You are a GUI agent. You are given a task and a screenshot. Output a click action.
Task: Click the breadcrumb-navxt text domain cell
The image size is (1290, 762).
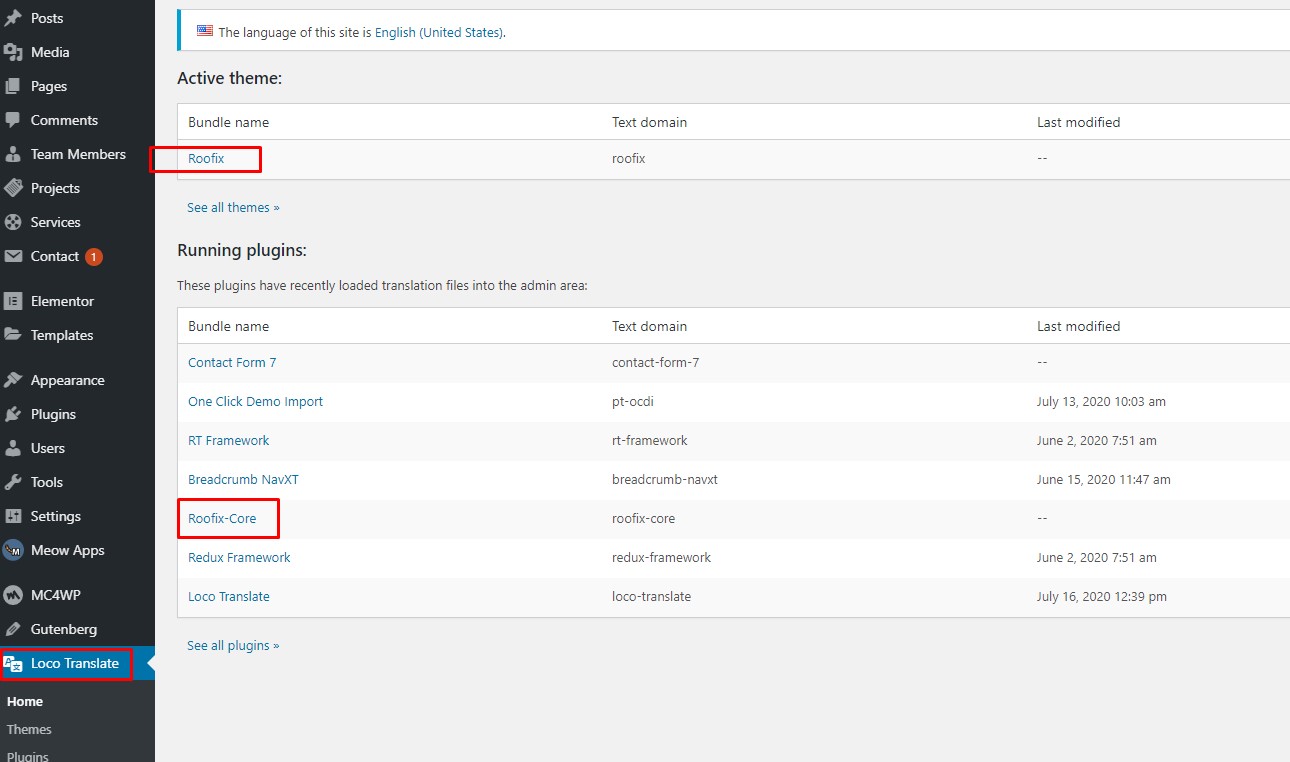point(665,479)
